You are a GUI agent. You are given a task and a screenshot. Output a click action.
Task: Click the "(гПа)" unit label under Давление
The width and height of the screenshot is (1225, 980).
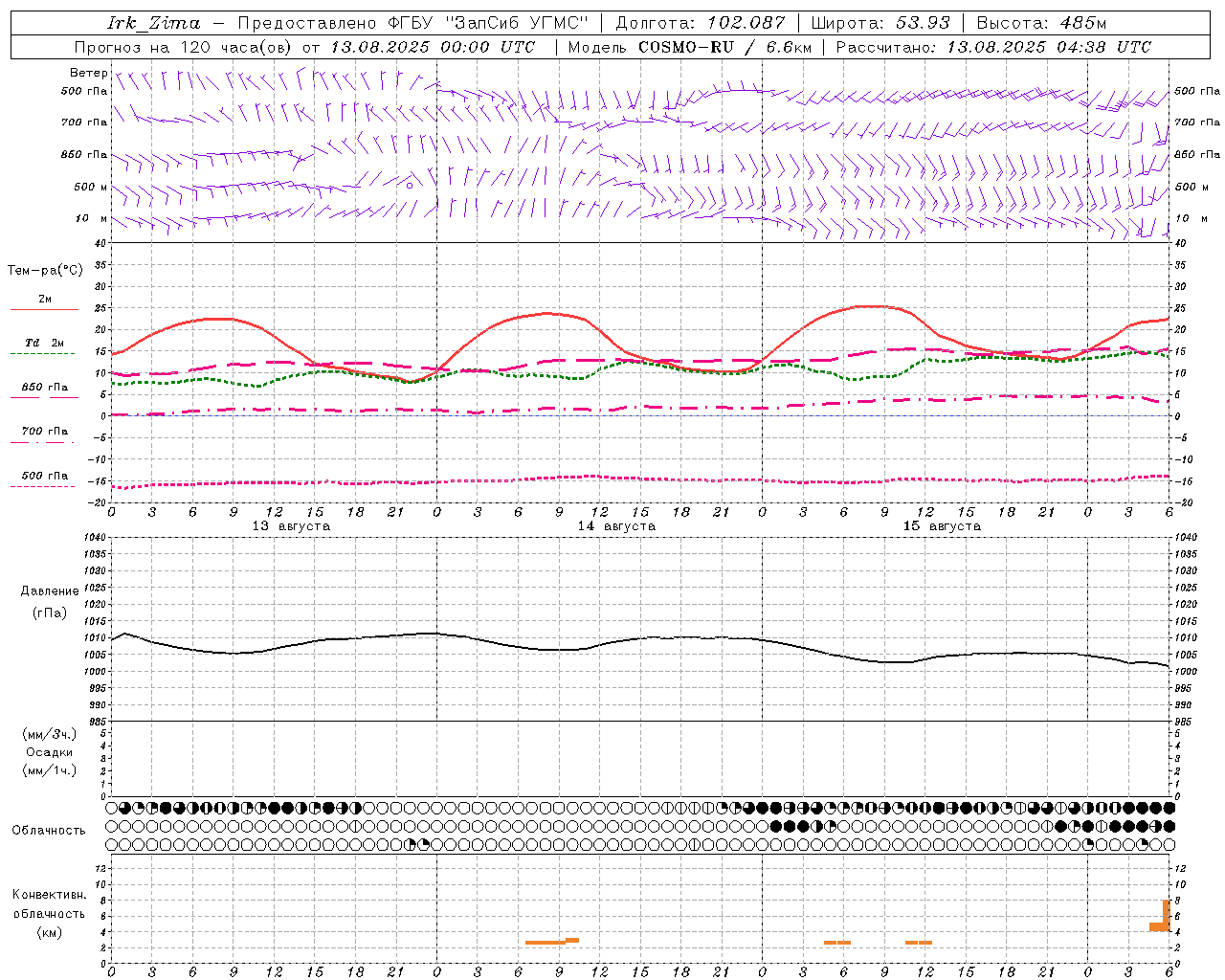50,612
